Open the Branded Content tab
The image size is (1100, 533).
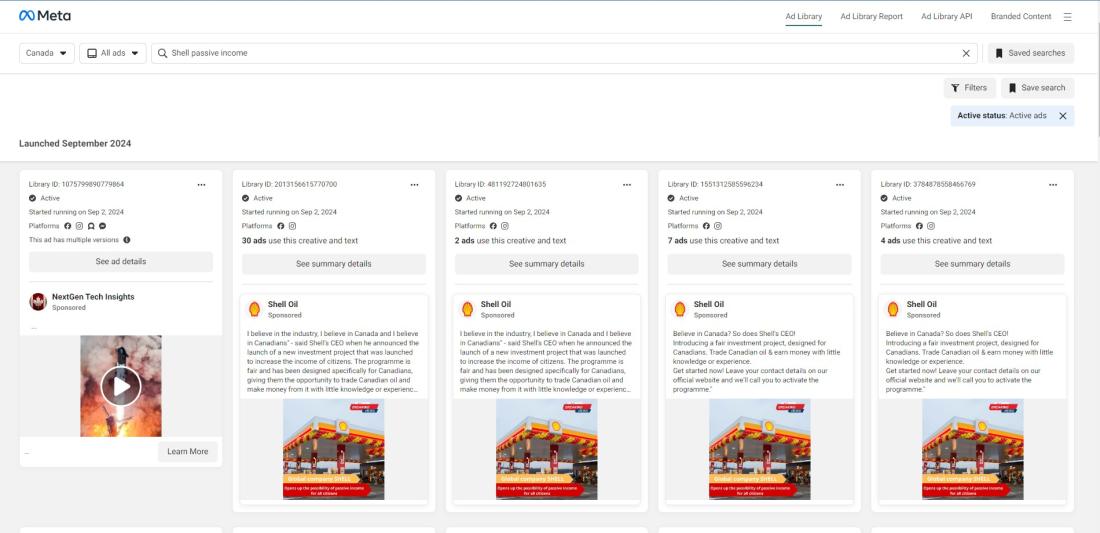tap(1021, 16)
